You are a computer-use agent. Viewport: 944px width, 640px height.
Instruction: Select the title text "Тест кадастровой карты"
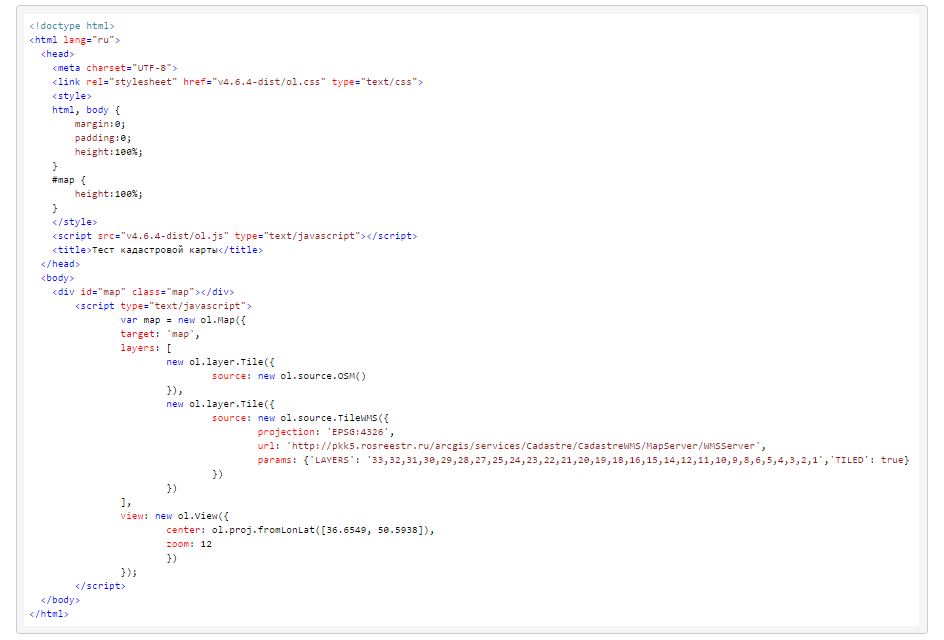click(155, 250)
